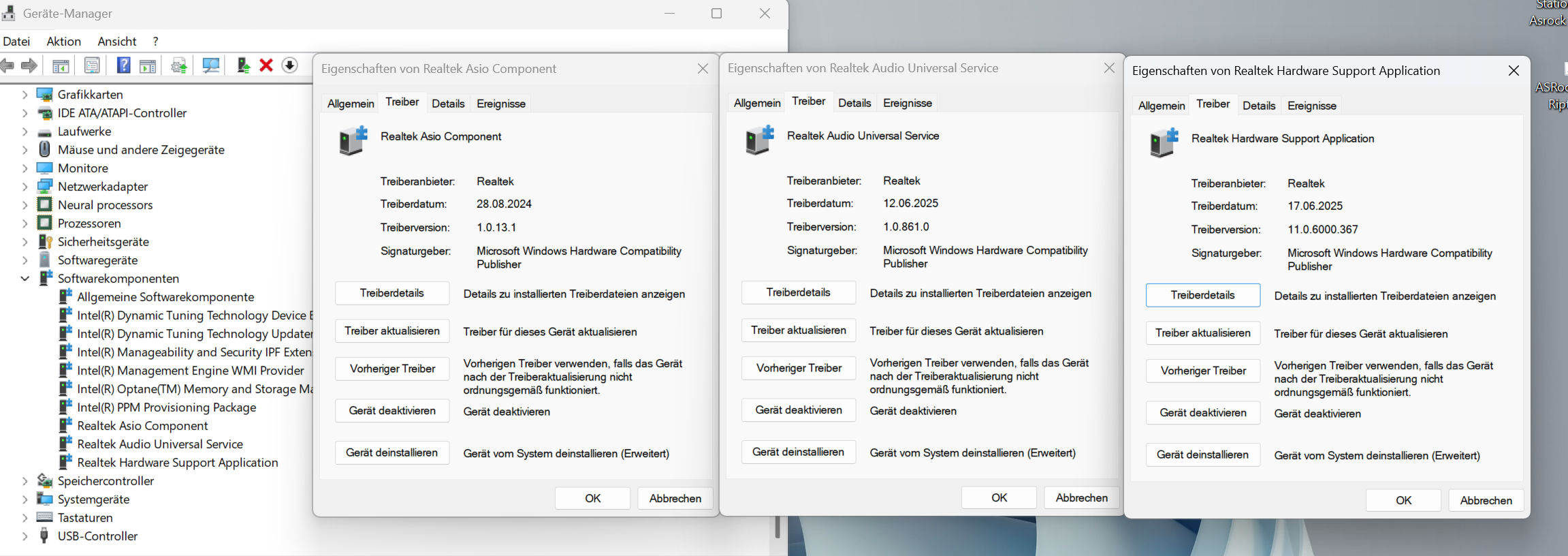1568x556 pixels.
Task: Open Details tab in Audio Universal Service dialog
Action: (x=854, y=103)
